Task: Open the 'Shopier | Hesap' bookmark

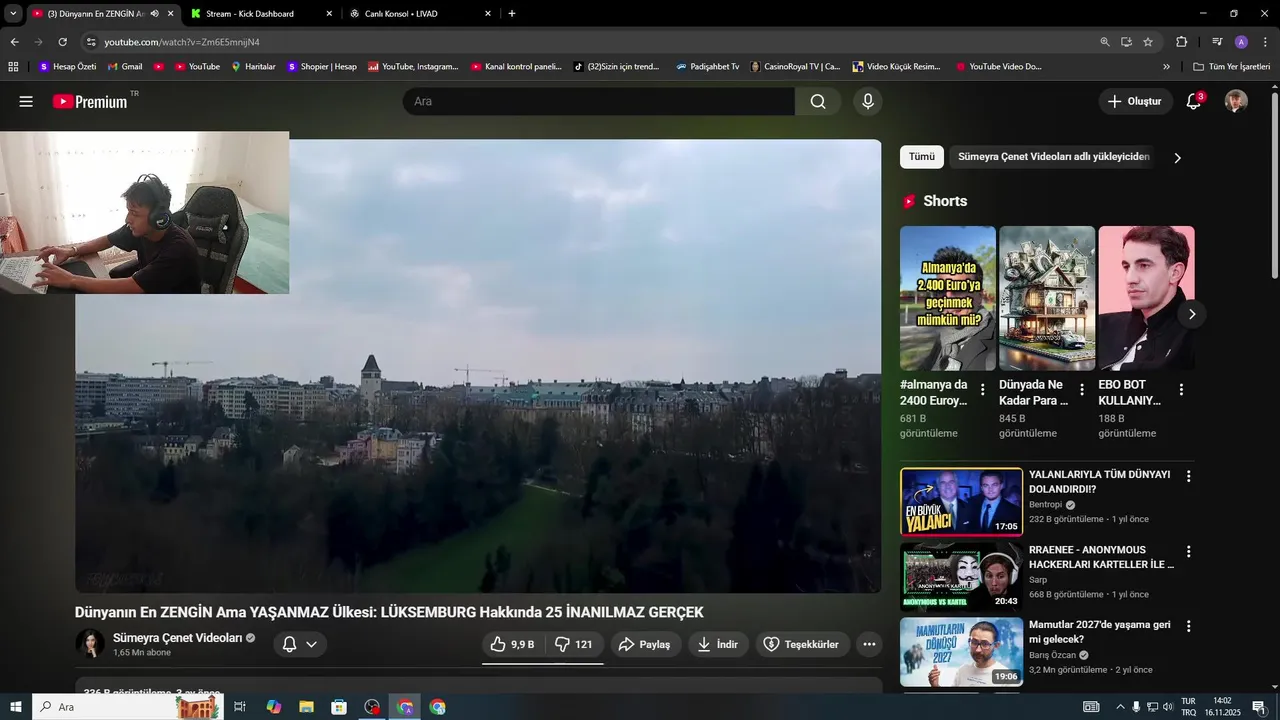Action: pyautogui.click(x=322, y=67)
